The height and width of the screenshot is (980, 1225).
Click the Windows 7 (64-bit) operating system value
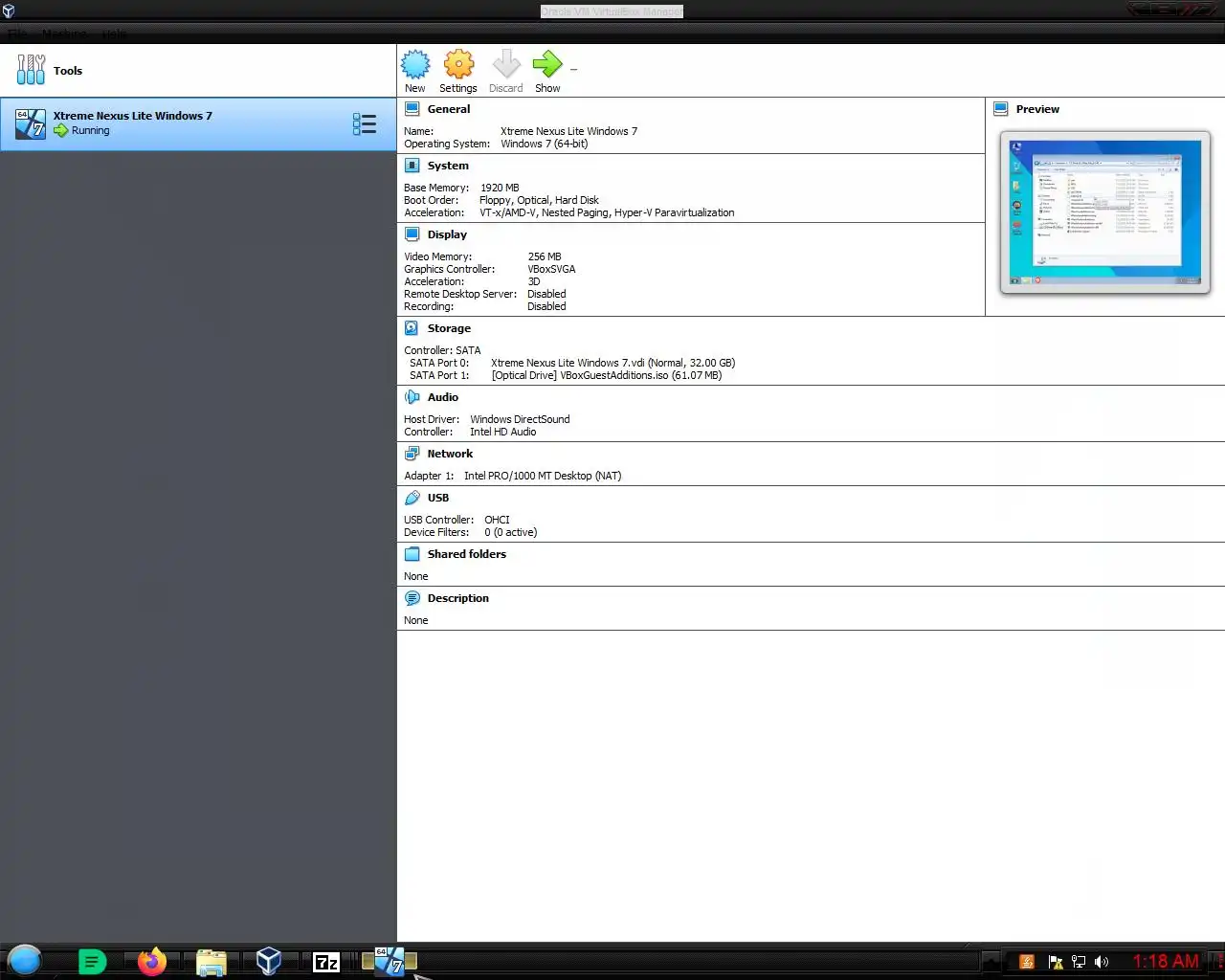[x=545, y=144]
